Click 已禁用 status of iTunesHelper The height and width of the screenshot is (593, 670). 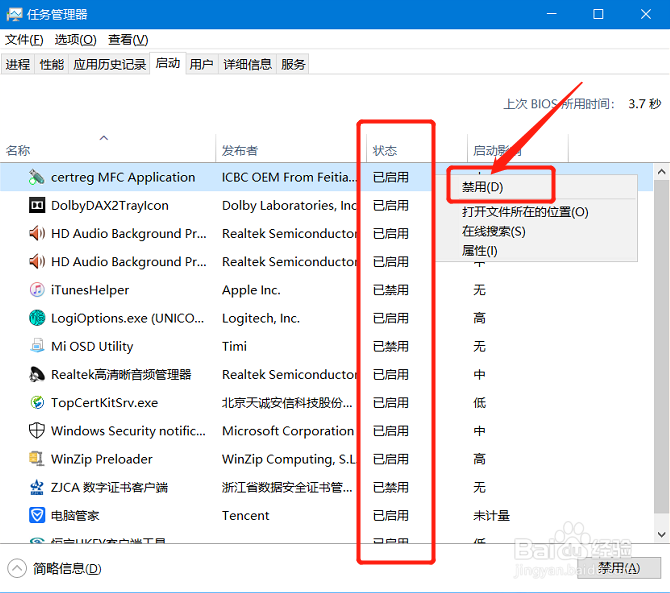[391, 290]
